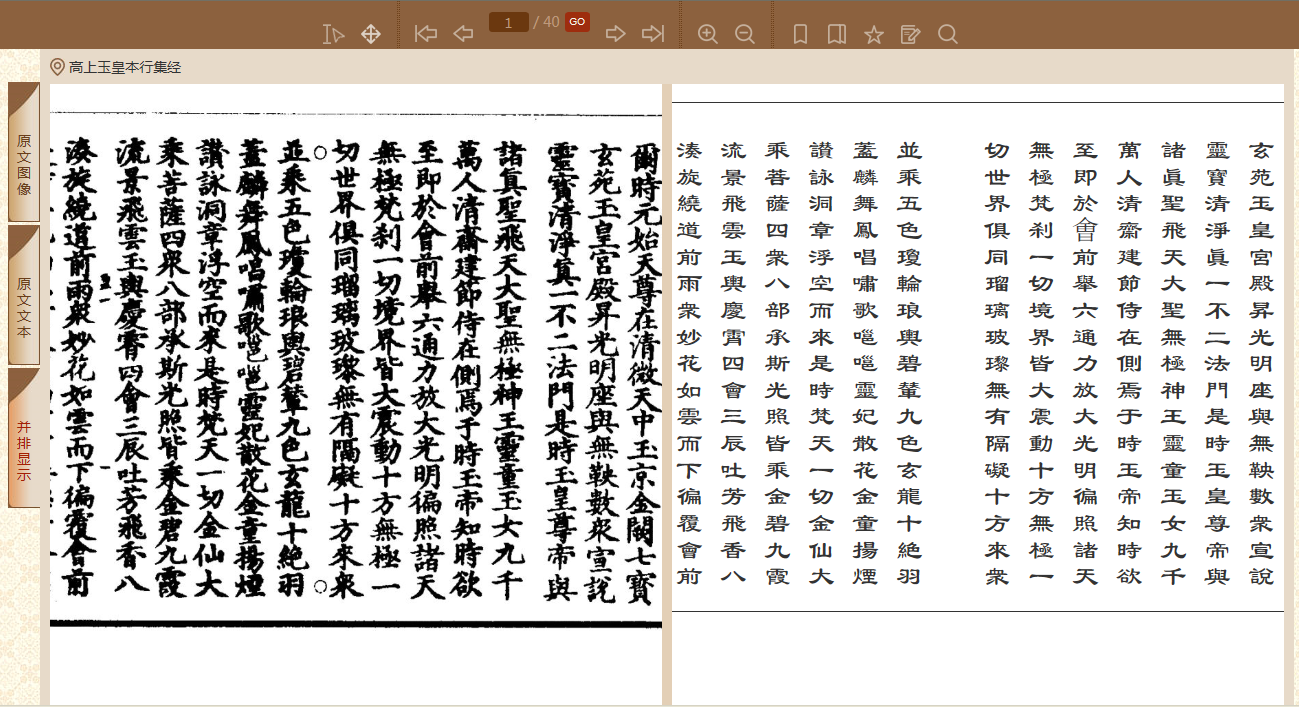Image resolution: width=1299 pixels, height=707 pixels.
Task: Go to the previous page
Action: click(463, 34)
